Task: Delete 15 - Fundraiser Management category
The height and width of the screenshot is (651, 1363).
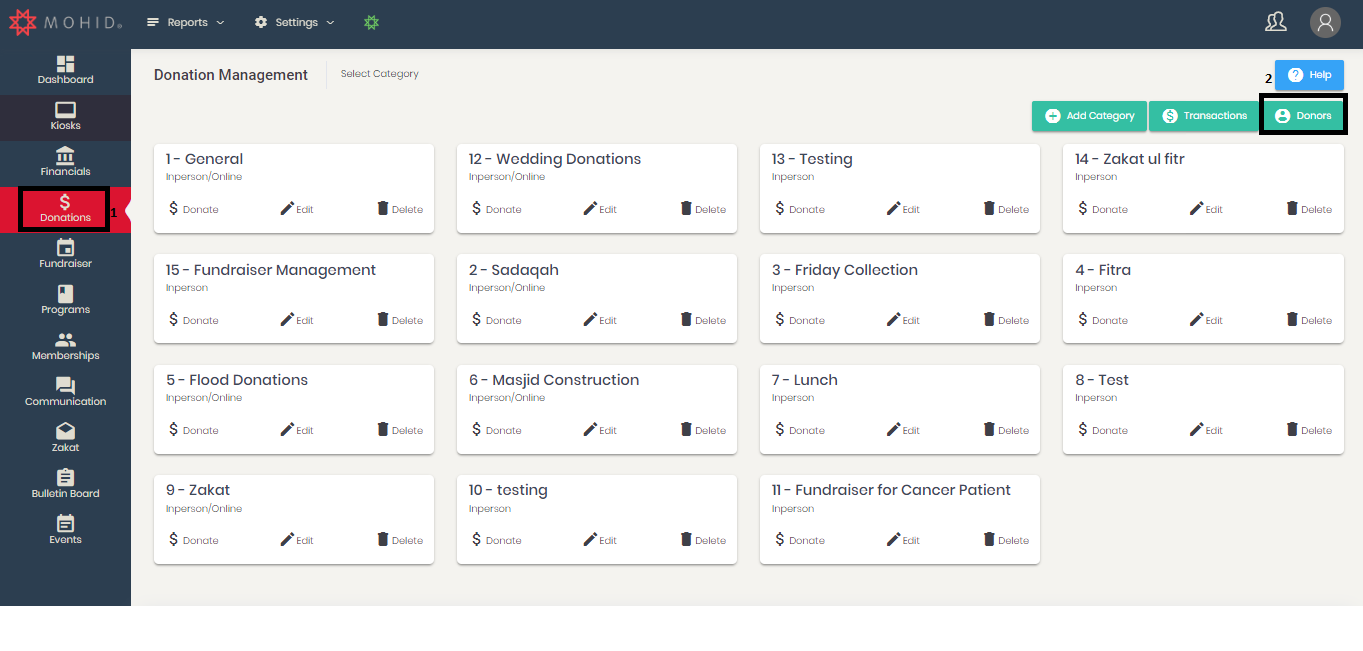Action: (x=400, y=320)
